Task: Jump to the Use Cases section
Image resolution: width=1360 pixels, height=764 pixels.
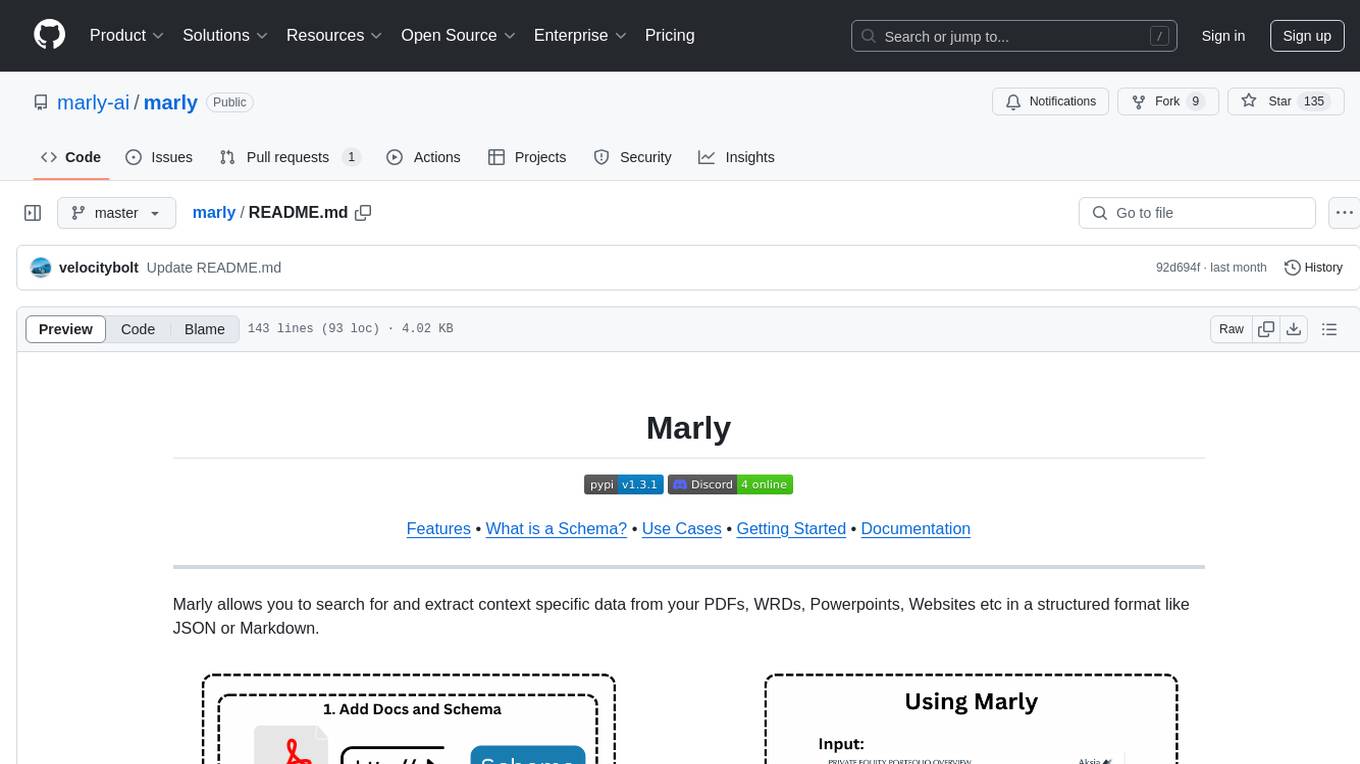Action: click(x=681, y=528)
